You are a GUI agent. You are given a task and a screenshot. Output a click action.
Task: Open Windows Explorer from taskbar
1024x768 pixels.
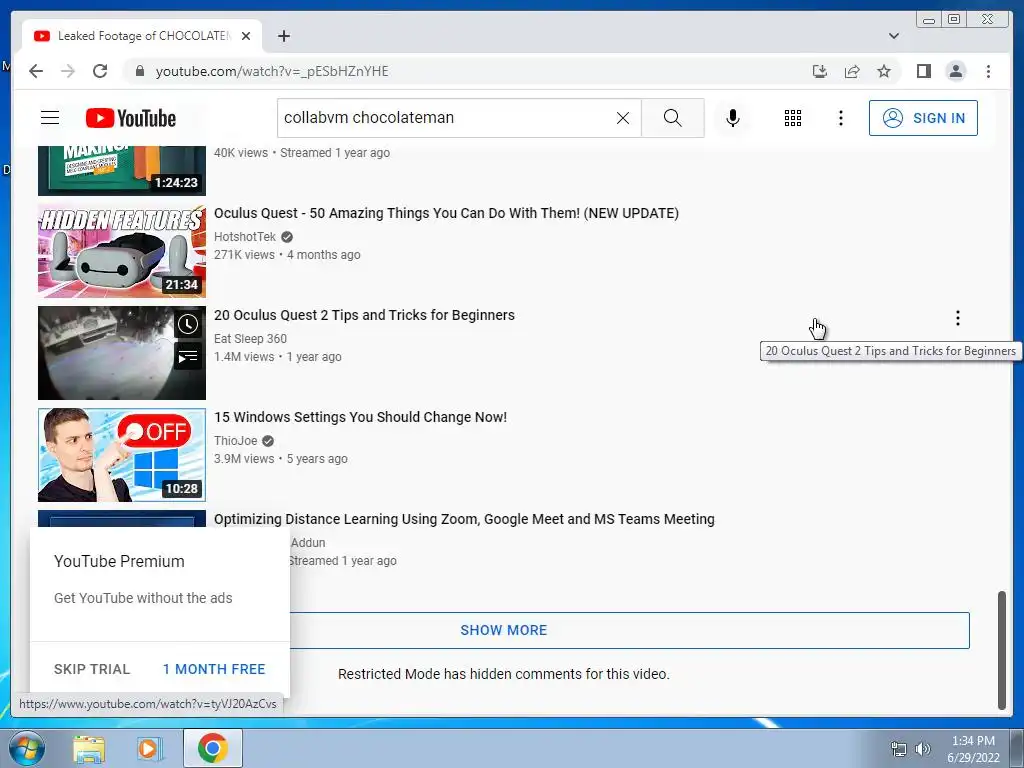click(89, 749)
